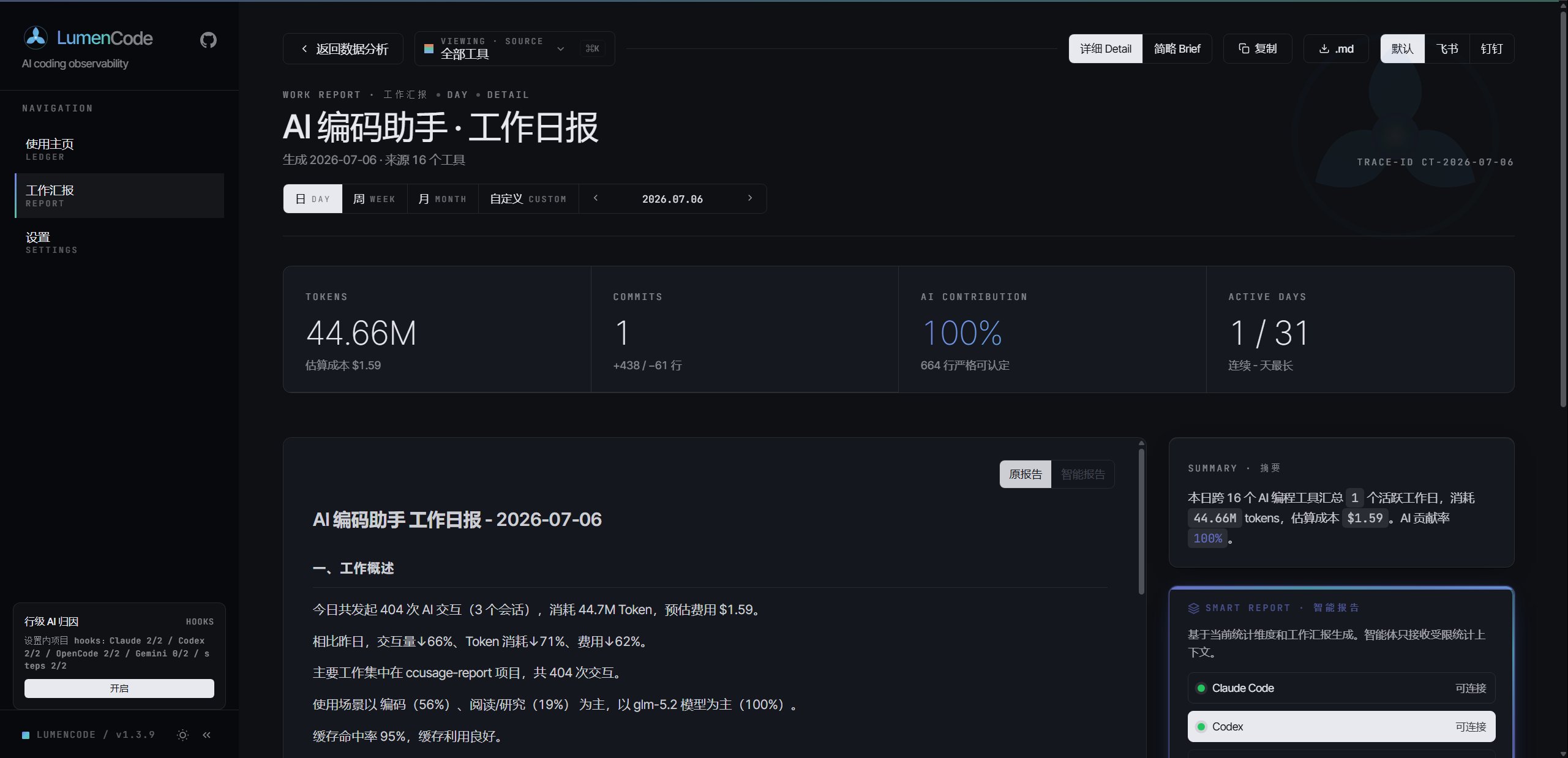Choose Codex agent row
Screen dimensions: 1568x758
point(1341,727)
